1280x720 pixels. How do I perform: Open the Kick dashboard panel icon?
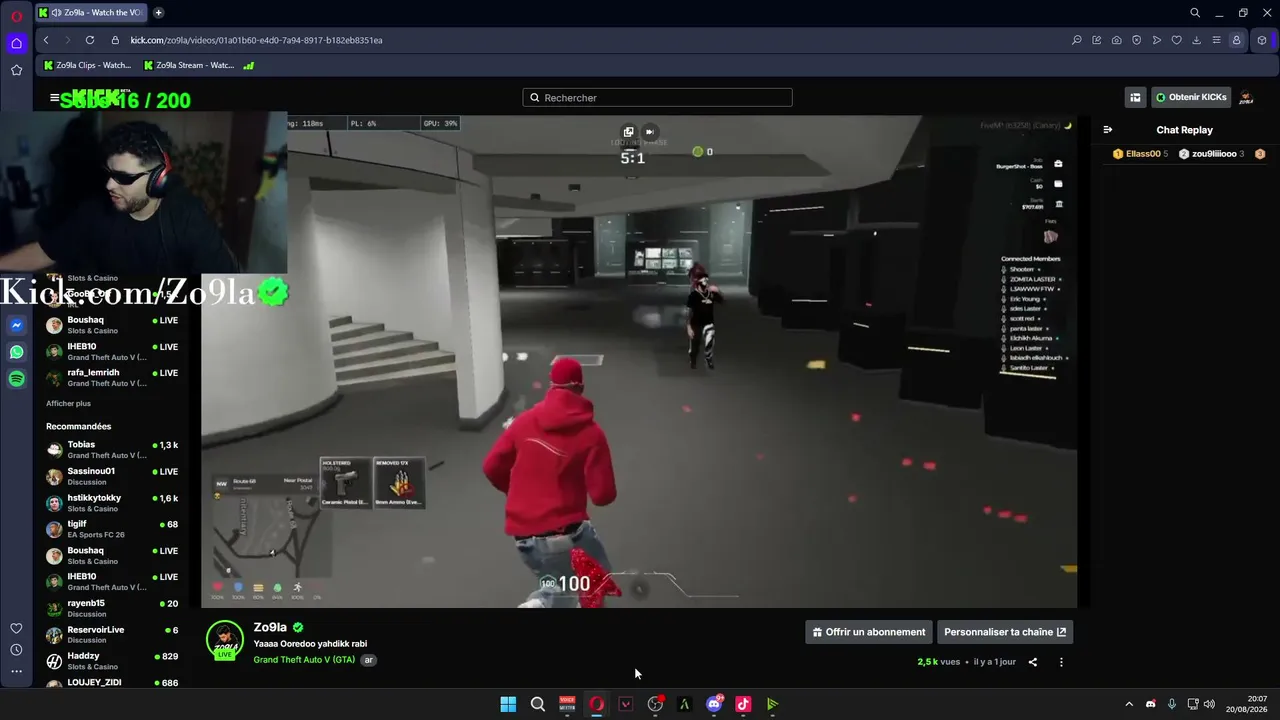pos(1135,98)
